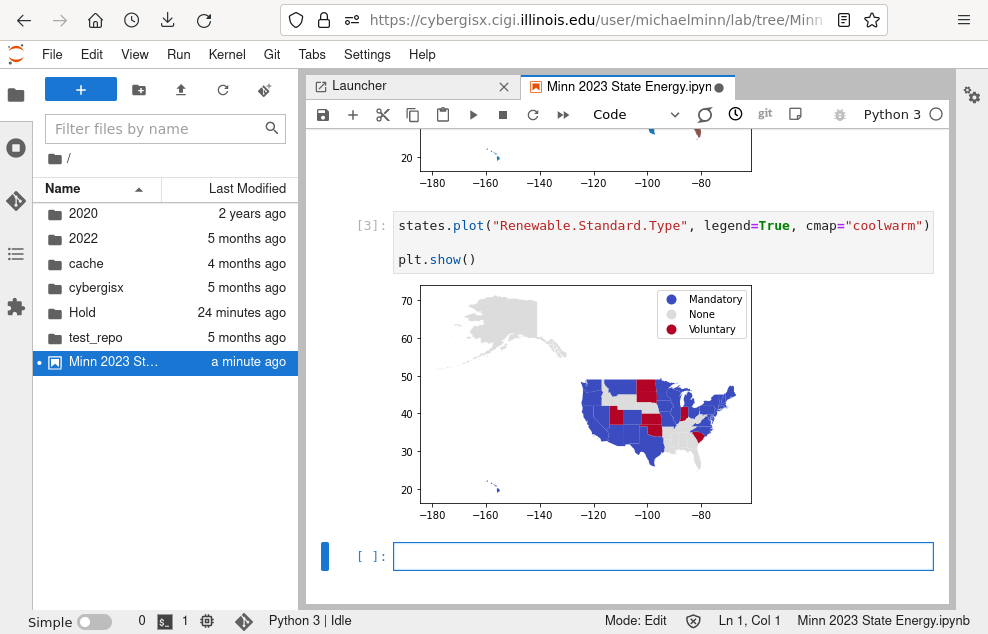This screenshot has height=634, width=988.
Task: Click the blue New Launcher button
Action: point(81,90)
